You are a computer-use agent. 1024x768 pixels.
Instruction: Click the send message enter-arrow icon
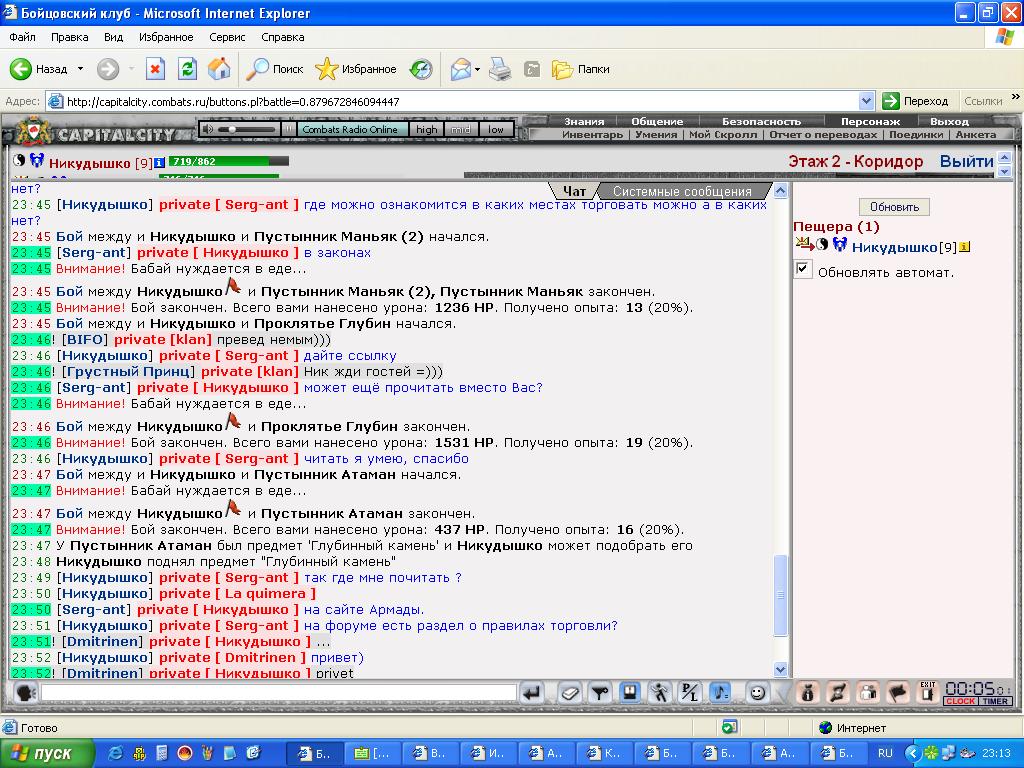pos(532,692)
